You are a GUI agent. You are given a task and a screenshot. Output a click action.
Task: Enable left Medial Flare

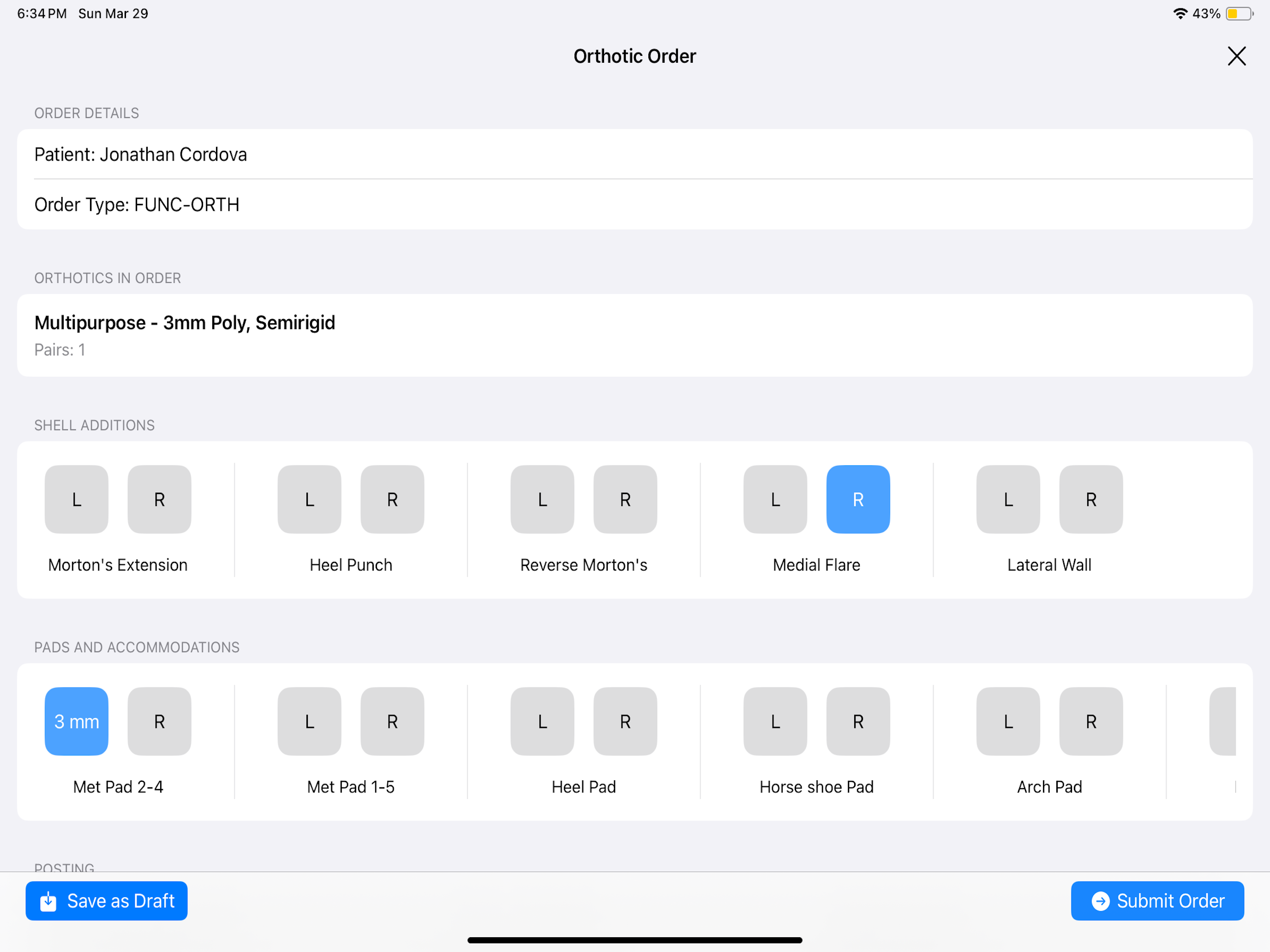pyautogui.click(x=775, y=499)
